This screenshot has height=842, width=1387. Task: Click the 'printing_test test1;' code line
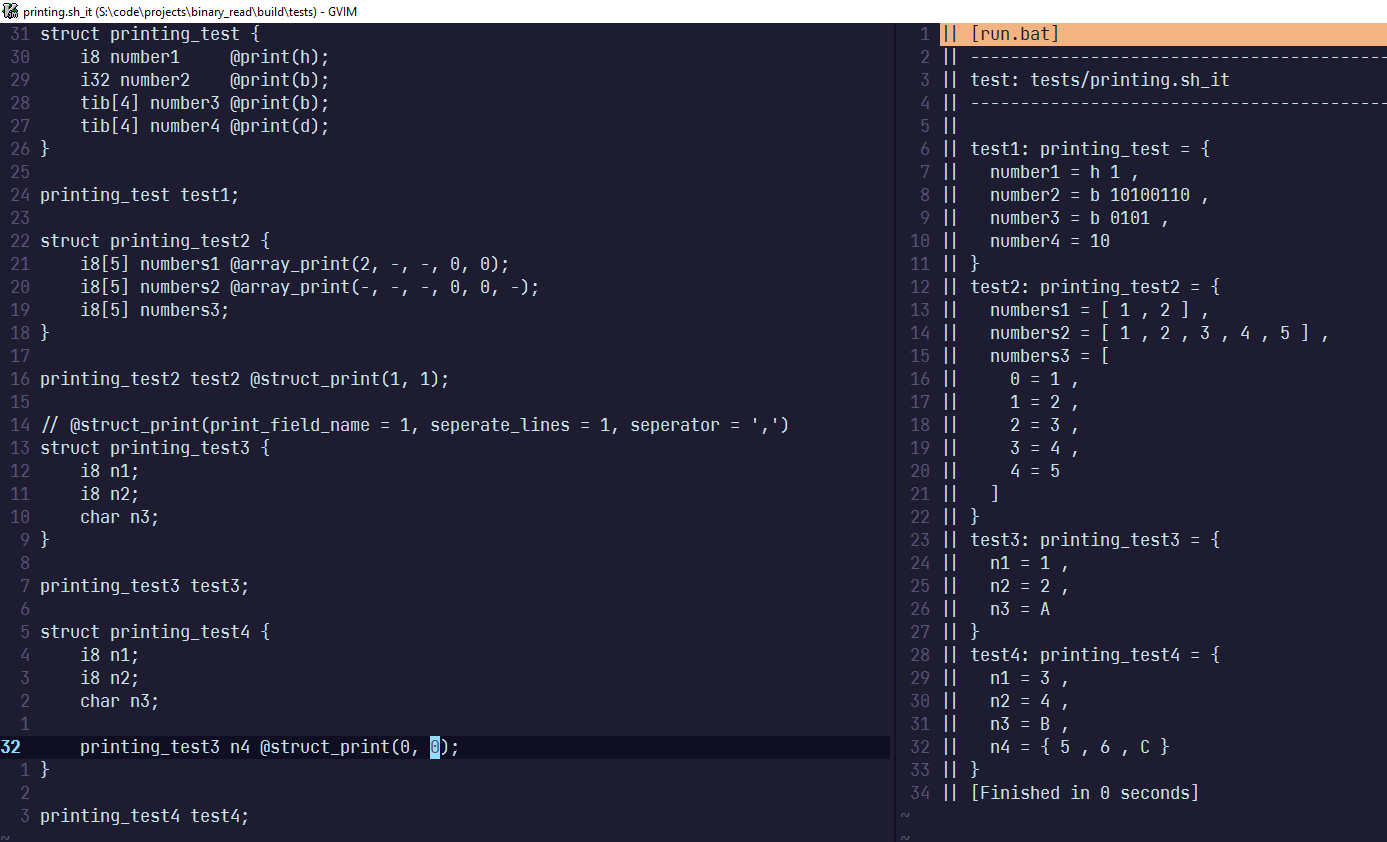pos(139,195)
